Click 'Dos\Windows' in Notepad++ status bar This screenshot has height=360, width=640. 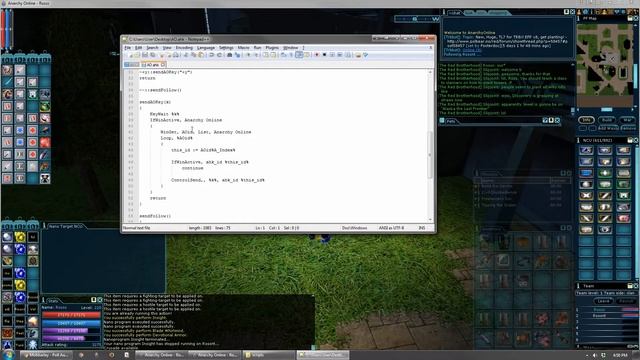pyautogui.click(x=354, y=228)
